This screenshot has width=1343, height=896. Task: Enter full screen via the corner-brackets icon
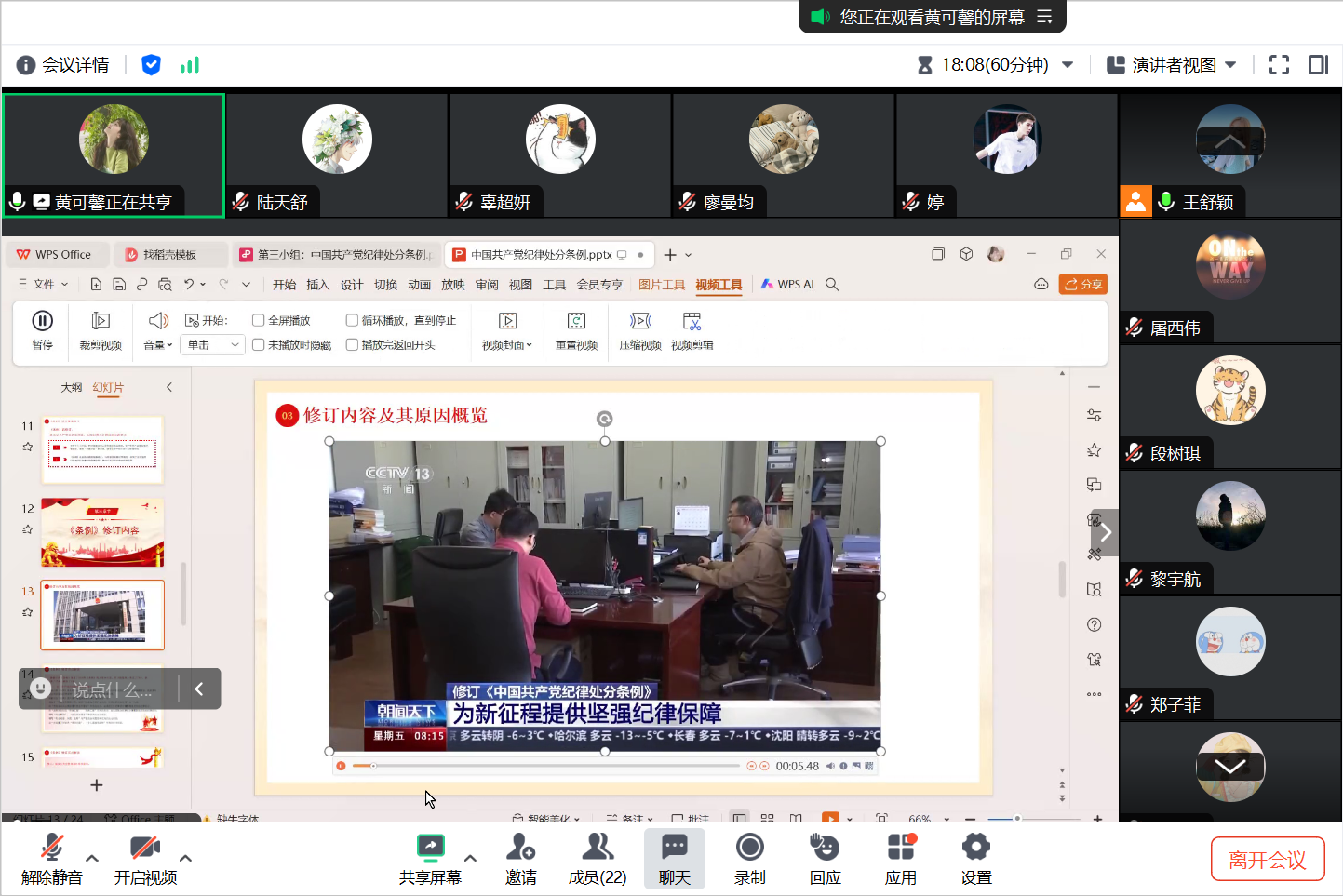tap(1279, 65)
